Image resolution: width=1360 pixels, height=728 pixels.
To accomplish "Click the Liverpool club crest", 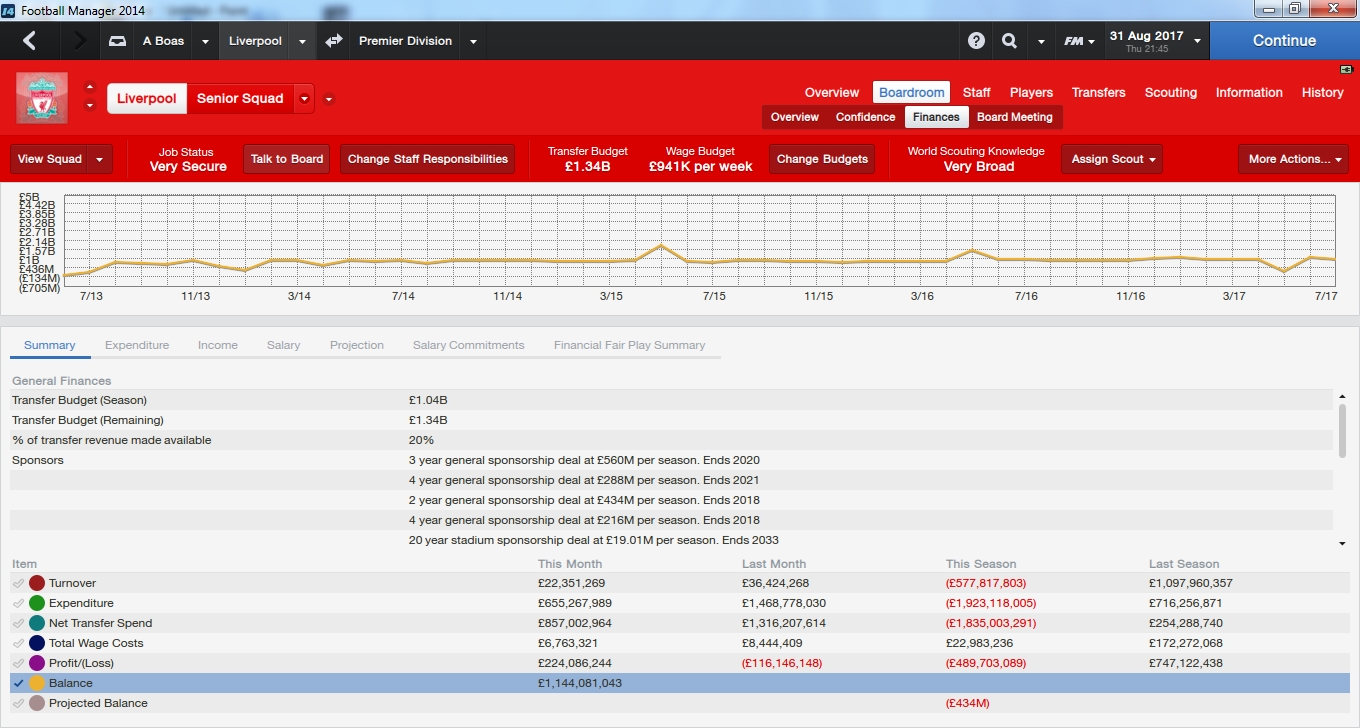I will [x=42, y=97].
